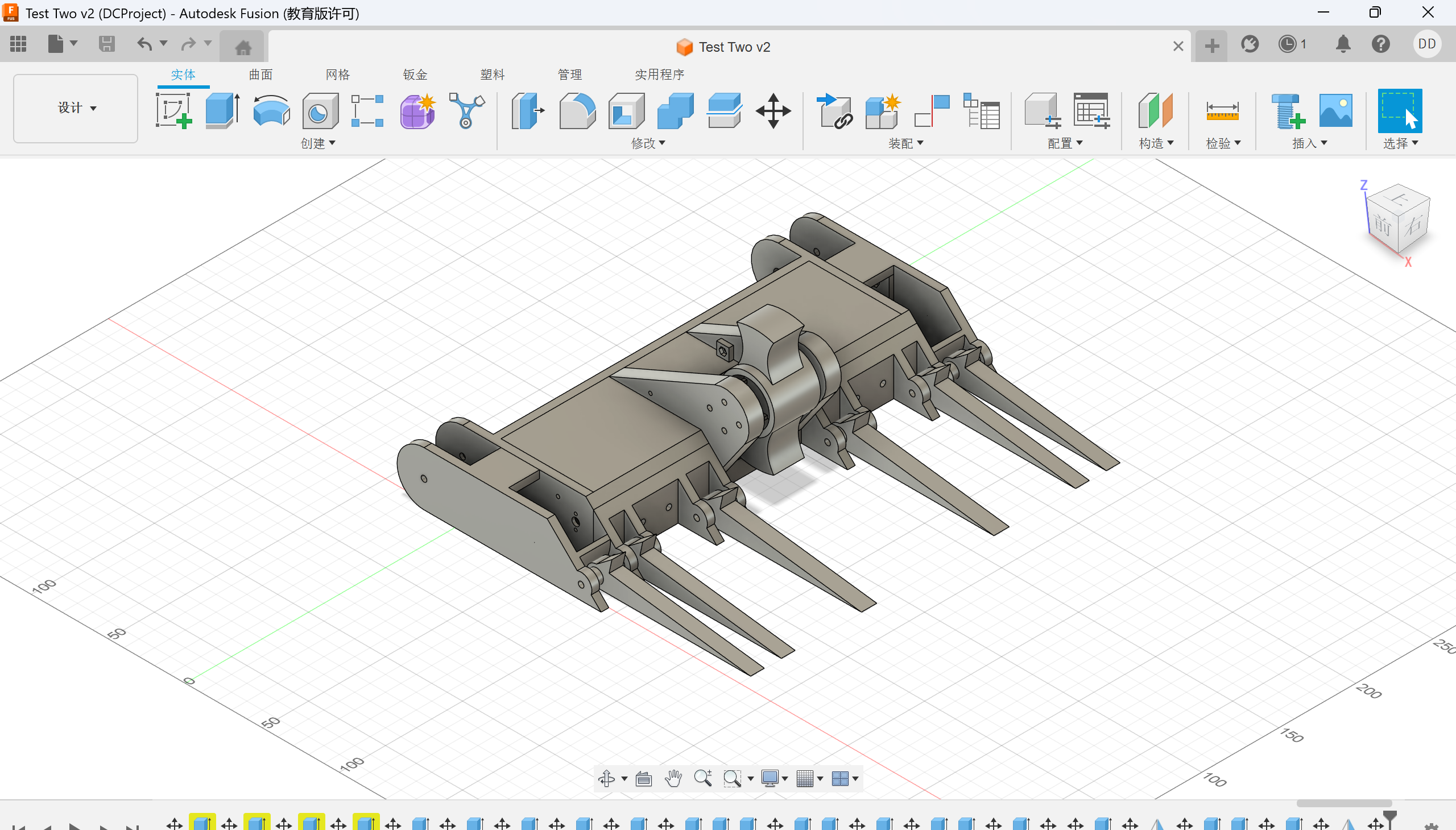Switch to the 曲面 tab

260,75
